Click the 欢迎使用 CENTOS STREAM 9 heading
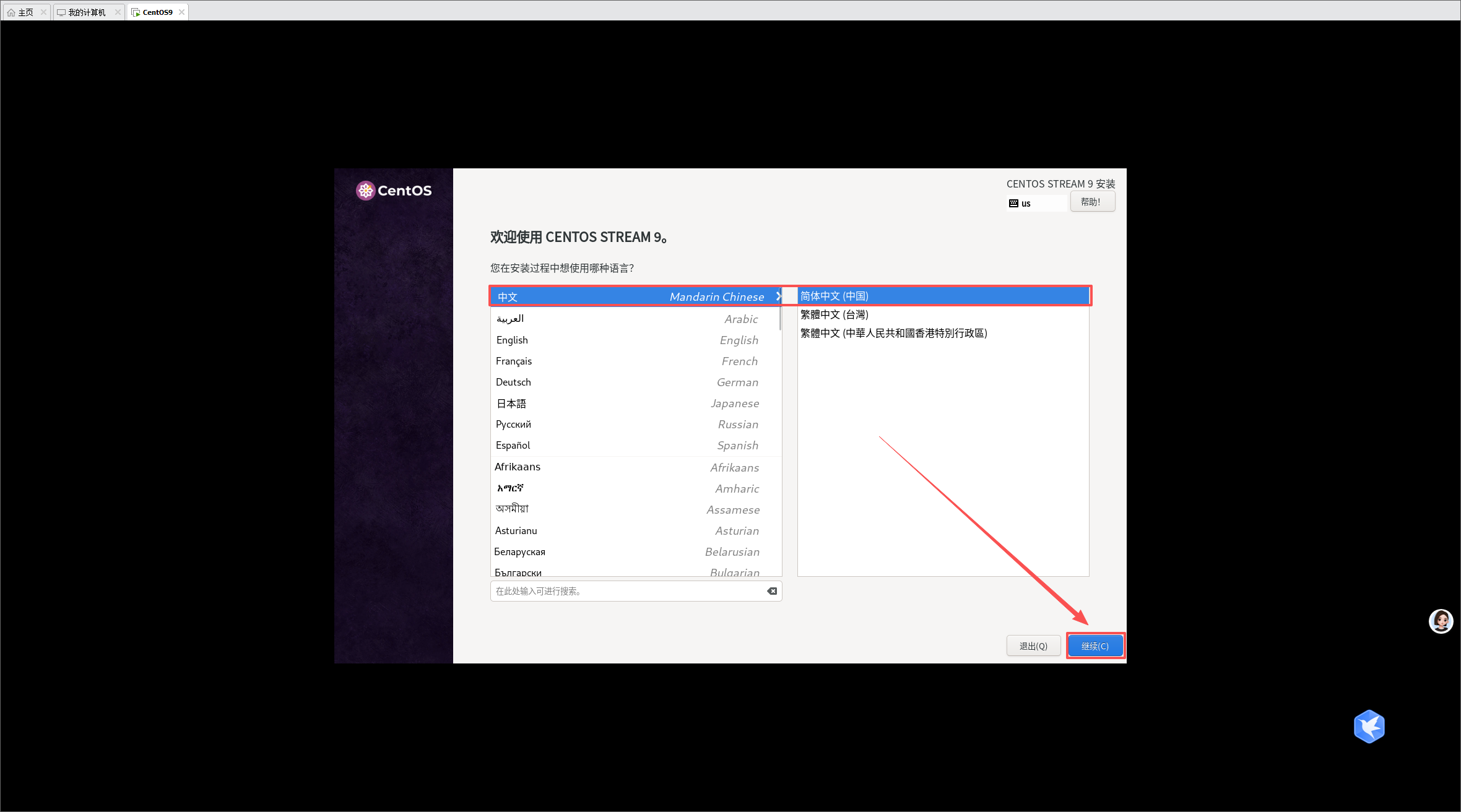 tap(578, 237)
